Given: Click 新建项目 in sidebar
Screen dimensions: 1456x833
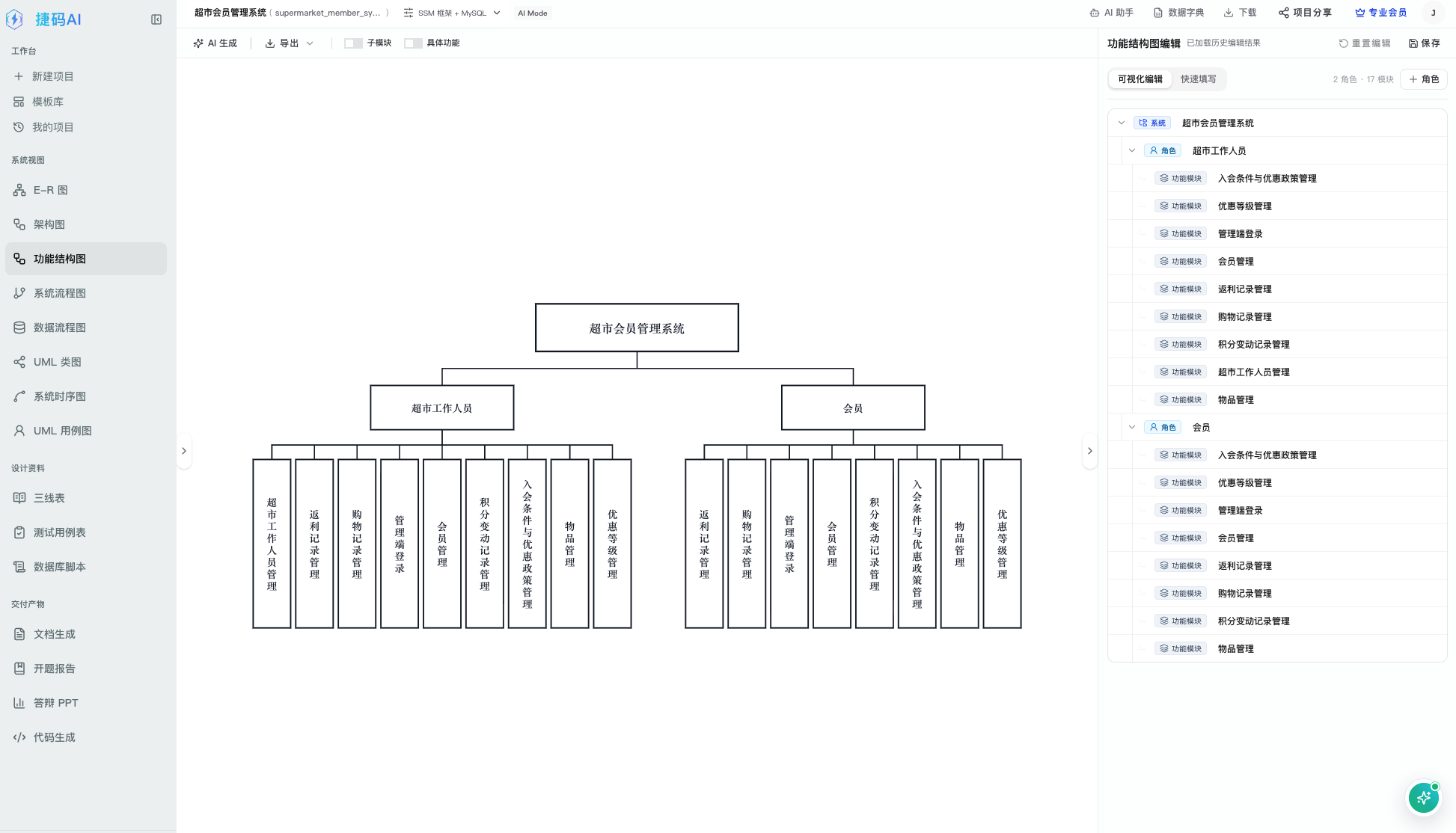Looking at the screenshot, I should [x=85, y=76].
